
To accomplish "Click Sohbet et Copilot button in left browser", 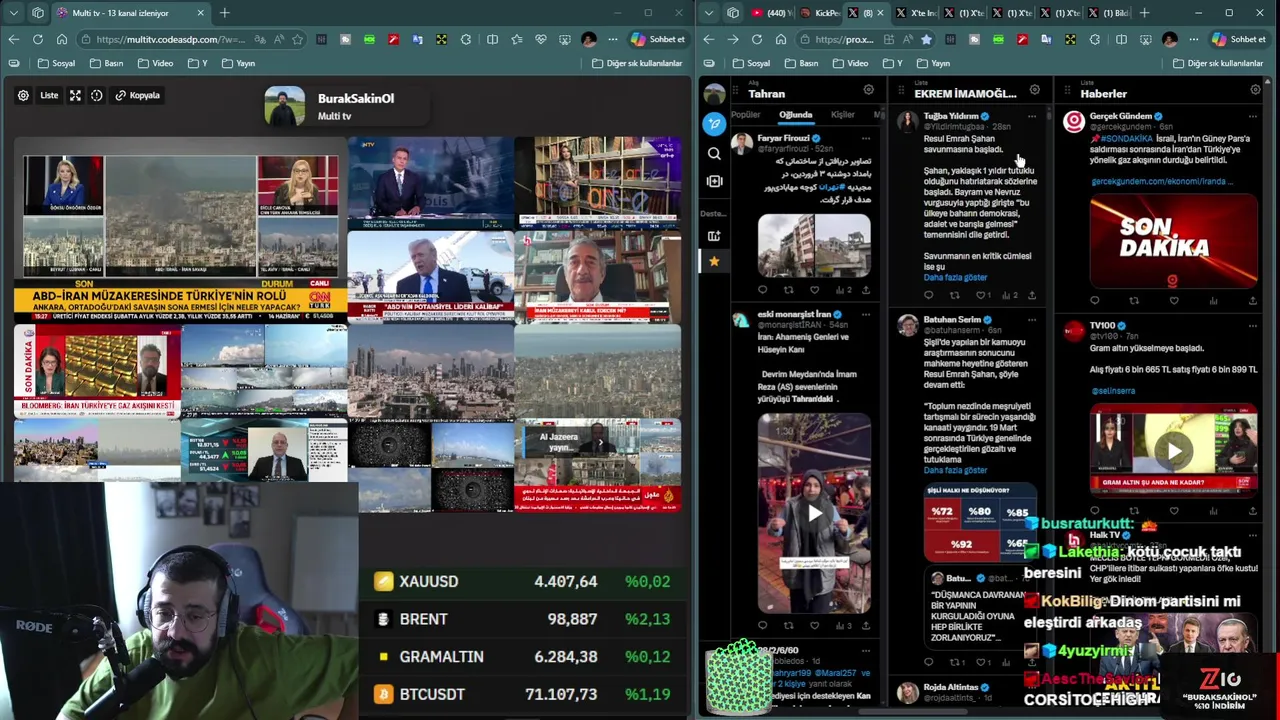I will tap(658, 39).
